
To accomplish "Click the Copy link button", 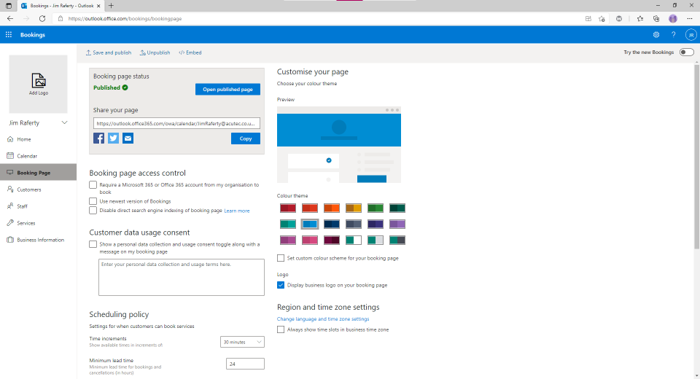I will point(246,138).
